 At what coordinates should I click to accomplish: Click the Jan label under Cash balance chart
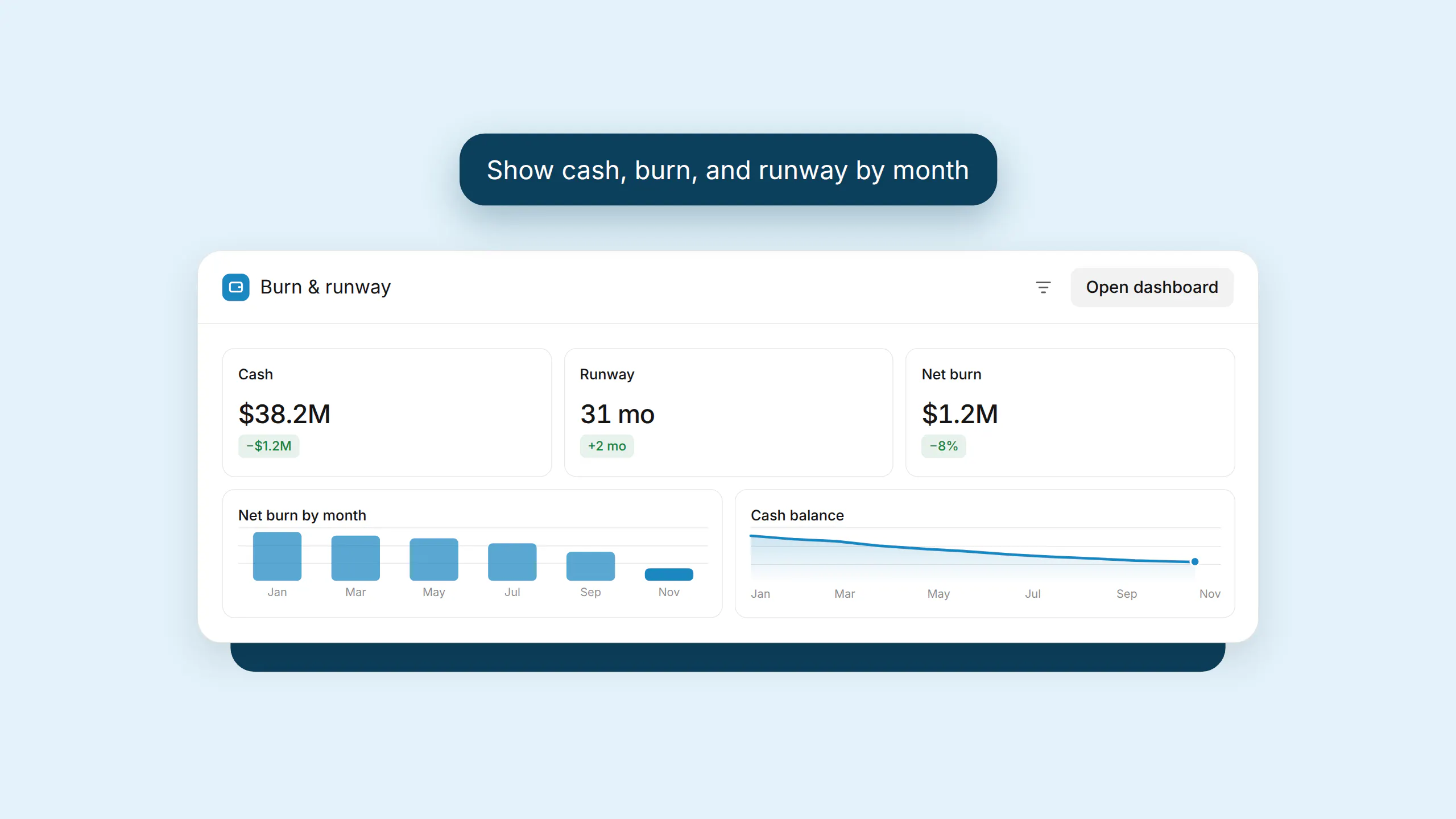(x=760, y=594)
